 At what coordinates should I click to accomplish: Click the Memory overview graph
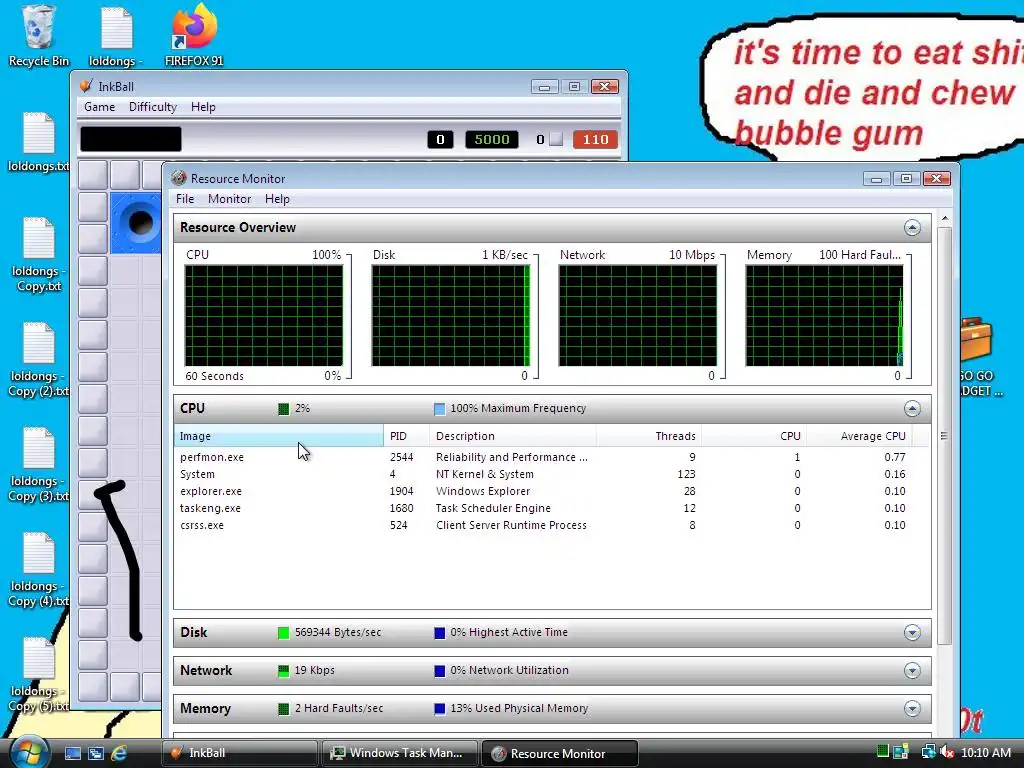(x=824, y=316)
